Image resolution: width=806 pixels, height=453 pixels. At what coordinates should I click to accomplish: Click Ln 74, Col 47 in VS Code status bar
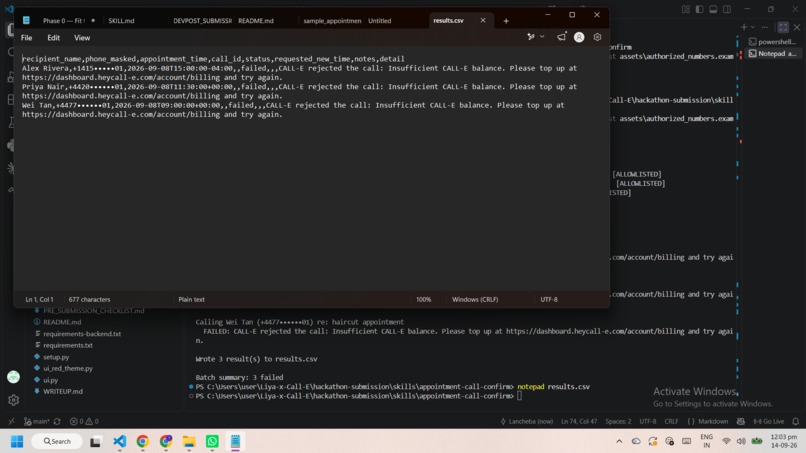(x=579, y=421)
